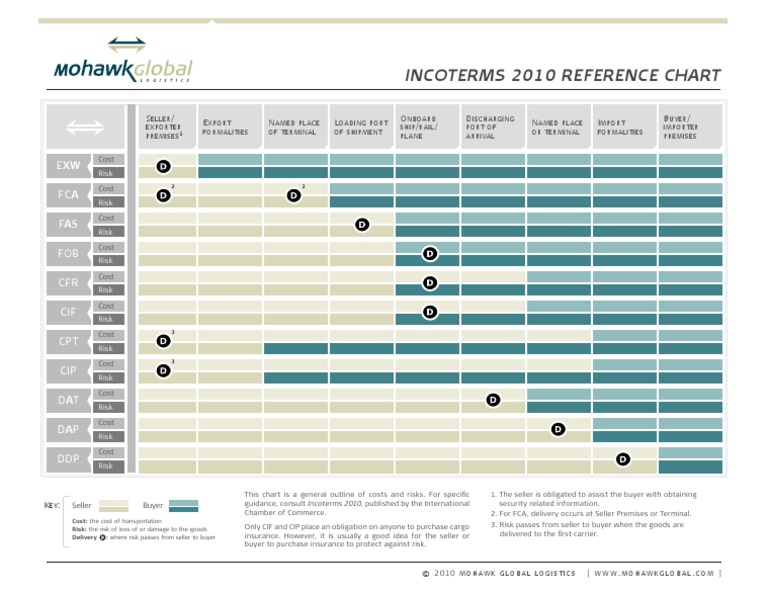Click the EXW buyer cost cell under Export Formalities

230,159
